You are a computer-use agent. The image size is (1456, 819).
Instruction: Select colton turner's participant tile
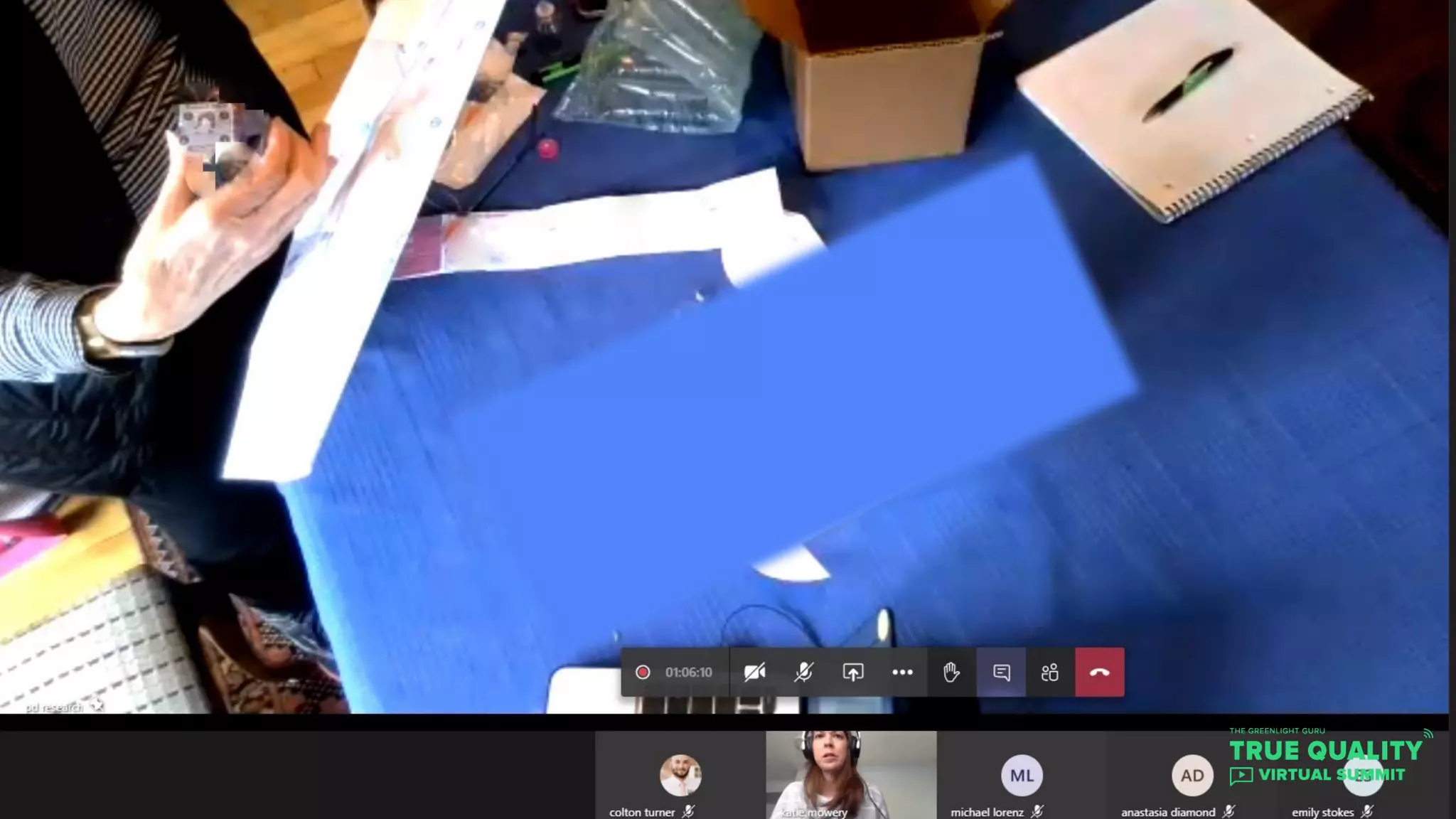click(680, 775)
